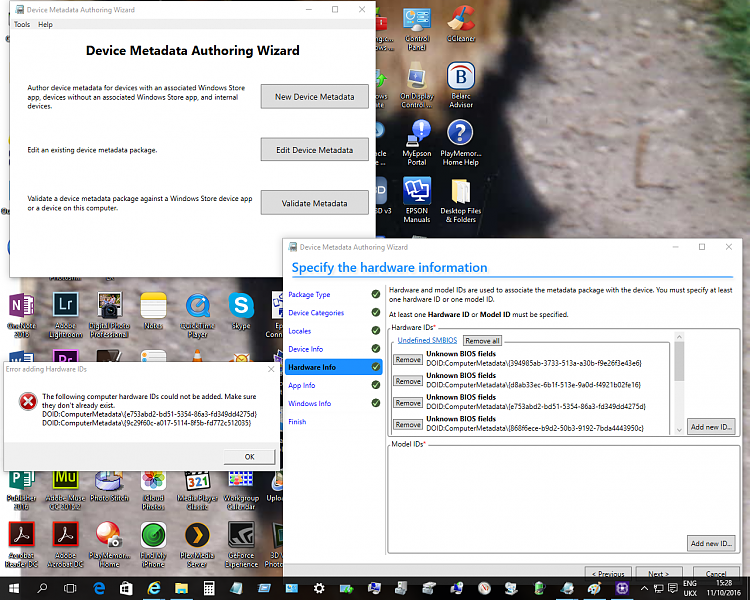
Task: Open iCloud Photos desktop icon
Action: (153, 491)
